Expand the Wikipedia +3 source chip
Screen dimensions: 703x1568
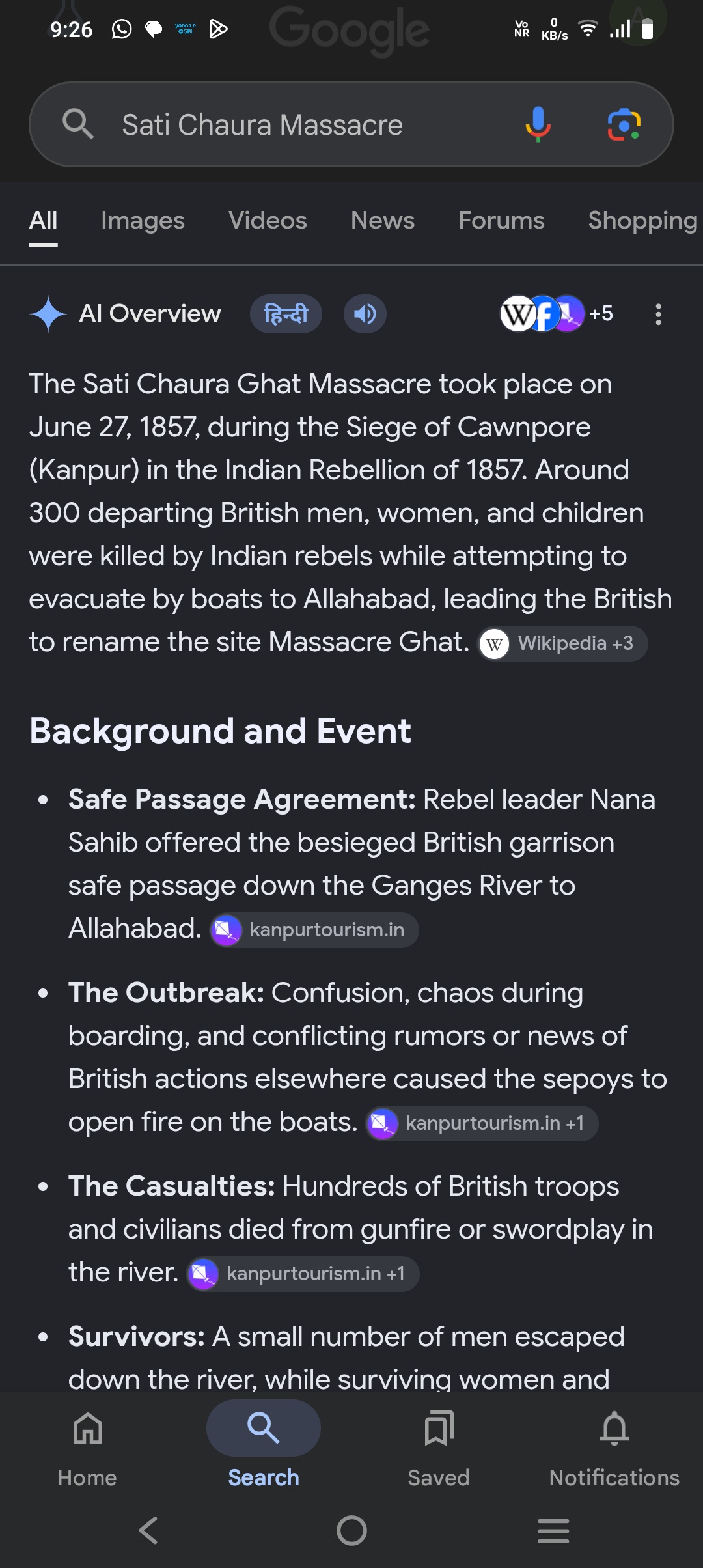point(563,643)
